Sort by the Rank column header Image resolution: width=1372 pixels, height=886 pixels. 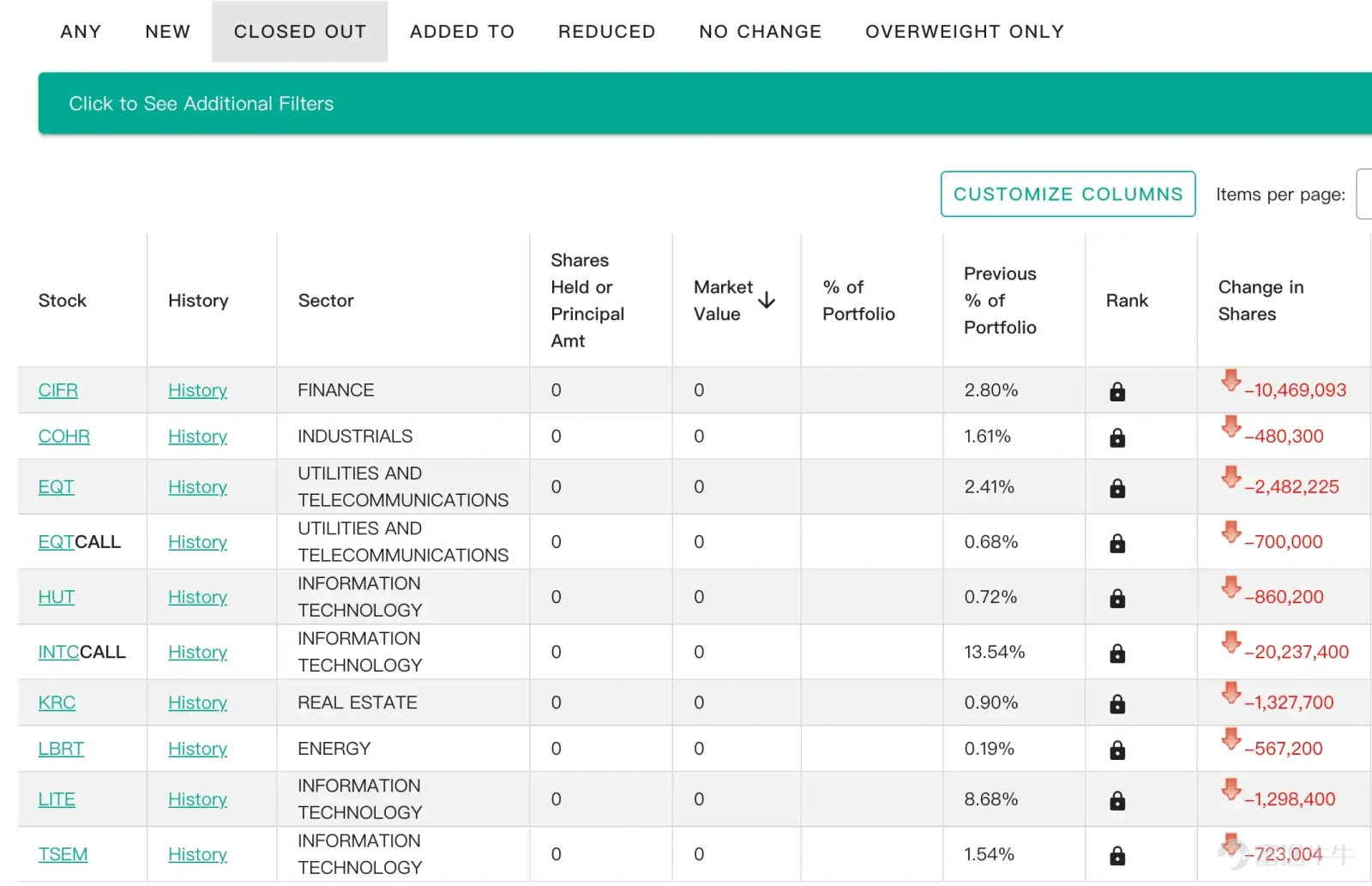(1127, 300)
